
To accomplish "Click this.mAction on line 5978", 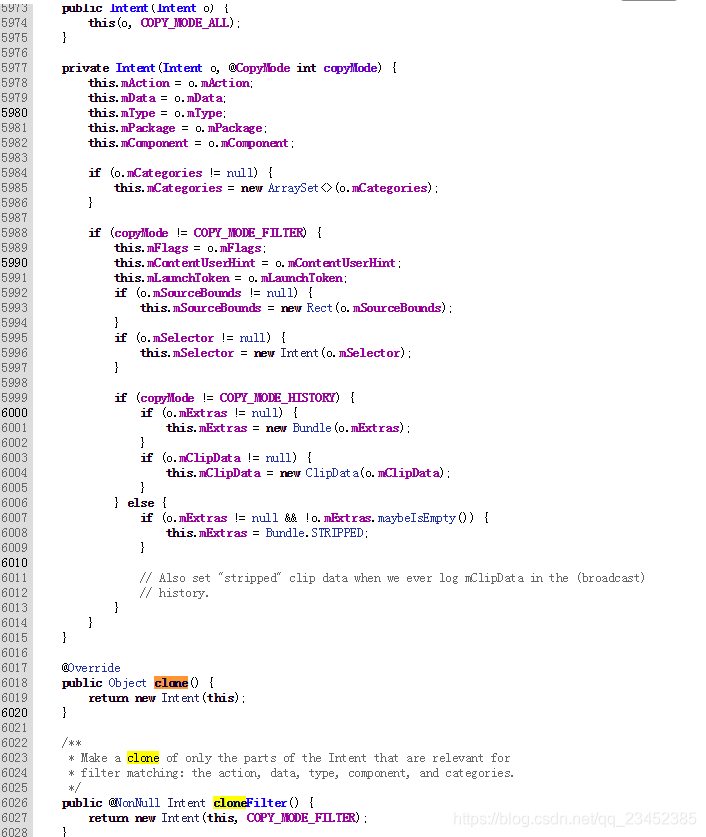I will tap(129, 83).
